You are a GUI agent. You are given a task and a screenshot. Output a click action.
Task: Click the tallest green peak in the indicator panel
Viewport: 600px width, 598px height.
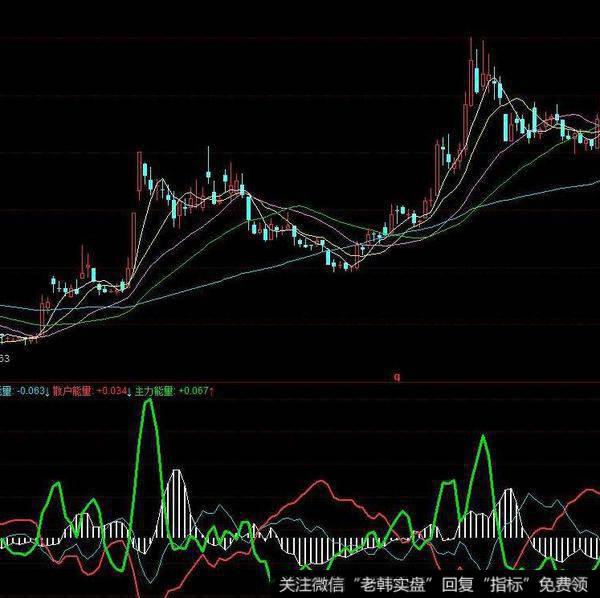[149, 405]
